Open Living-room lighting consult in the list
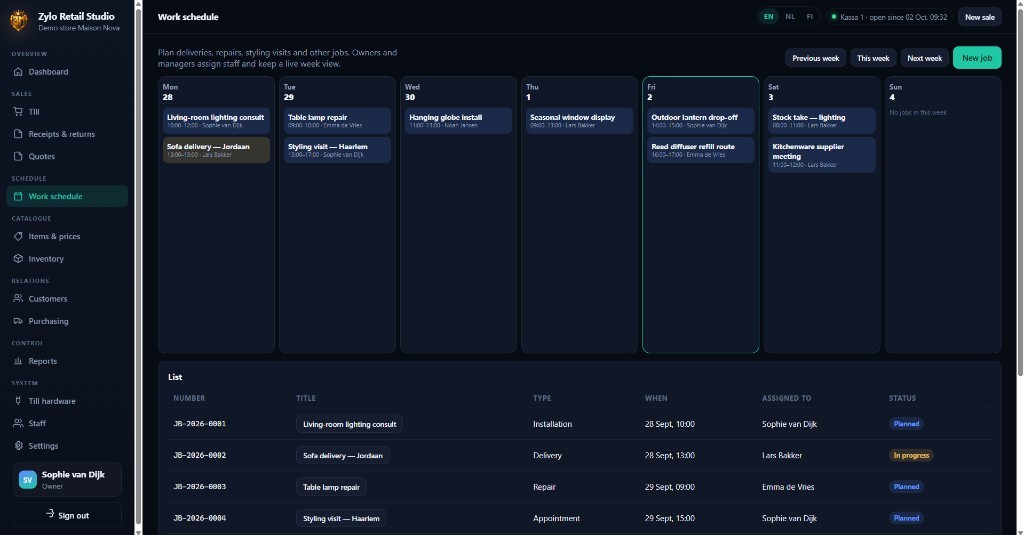The height and width of the screenshot is (535, 1024). [x=349, y=424]
